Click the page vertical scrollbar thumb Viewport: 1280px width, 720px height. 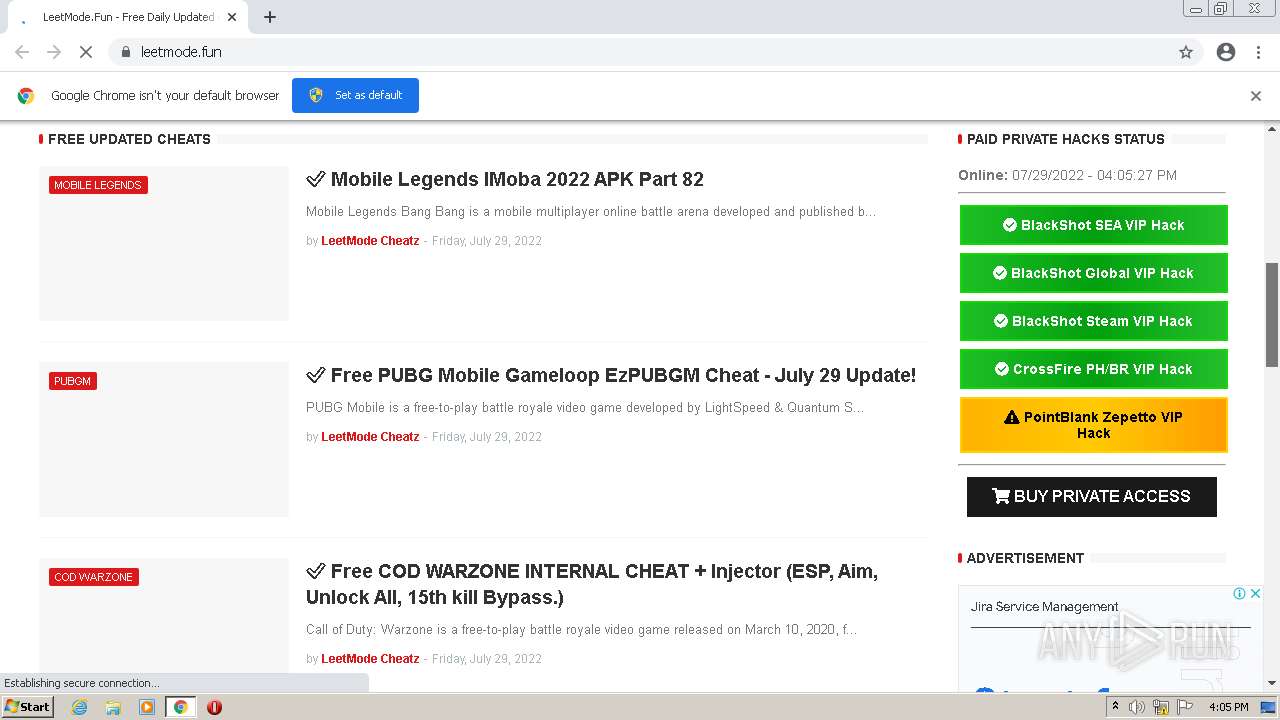(1272, 315)
